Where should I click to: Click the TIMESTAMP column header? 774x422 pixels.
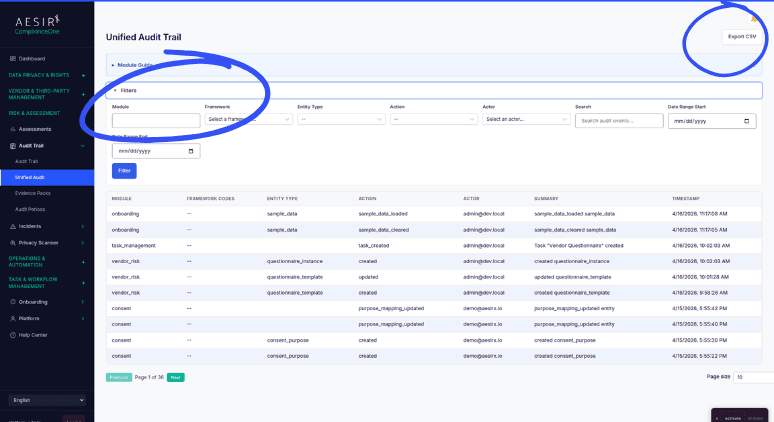(686, 199)
